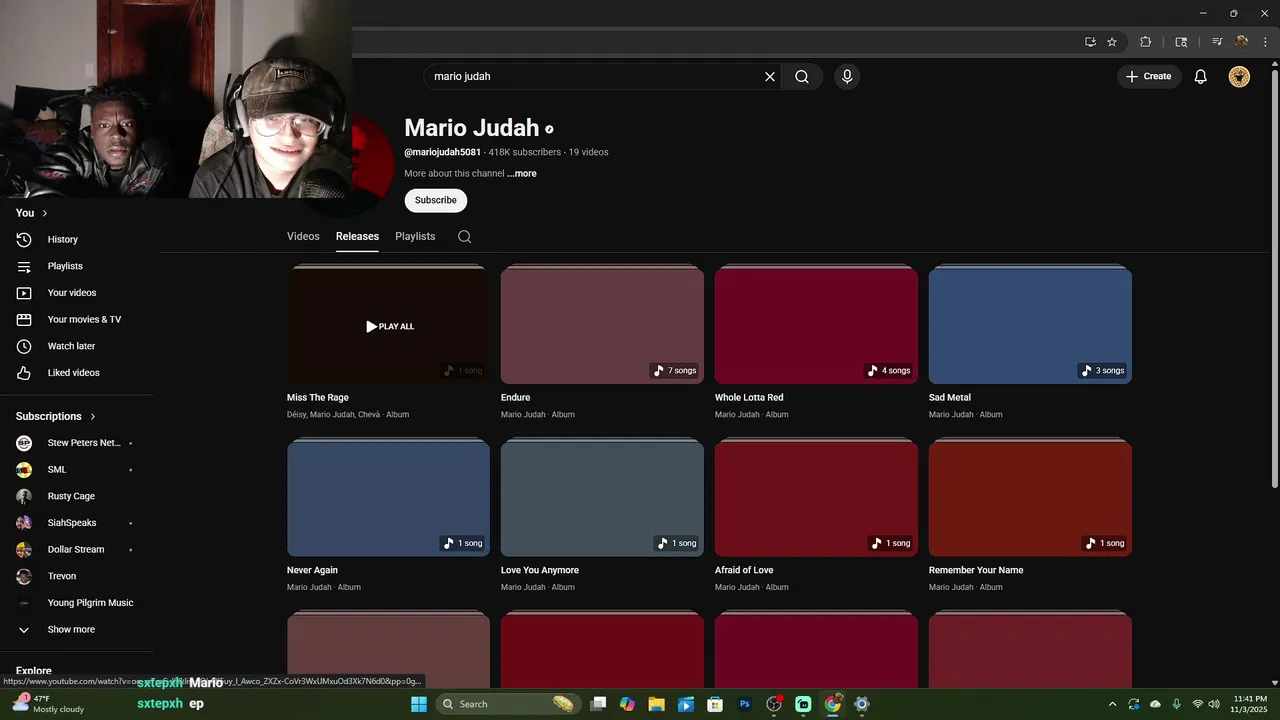Open the Whole Lotta Red album thumbnail
Viewport: 1280px width, 720px height.
pyautogui.click(x=816, y=325)
